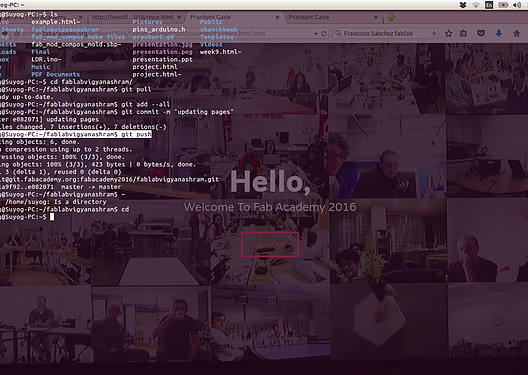
Task: Click the Firefox address bar
Action: click(165, 33)
